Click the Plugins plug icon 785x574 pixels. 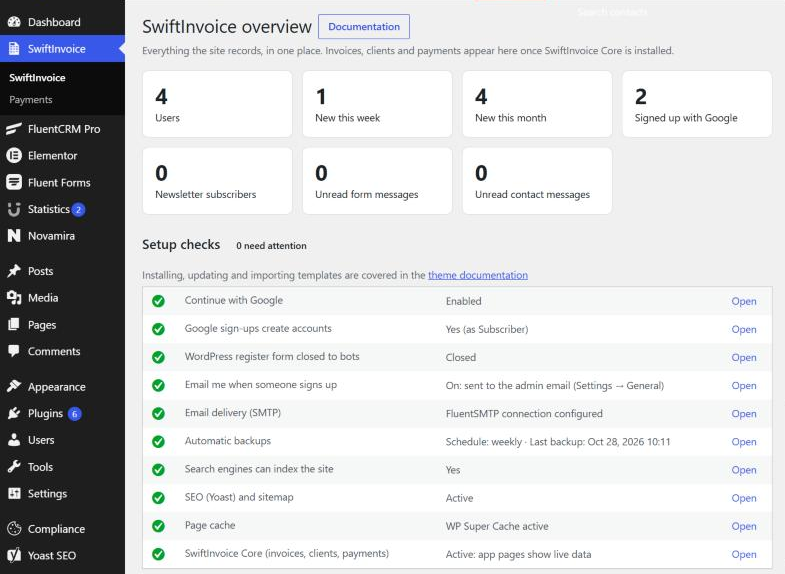14,413
